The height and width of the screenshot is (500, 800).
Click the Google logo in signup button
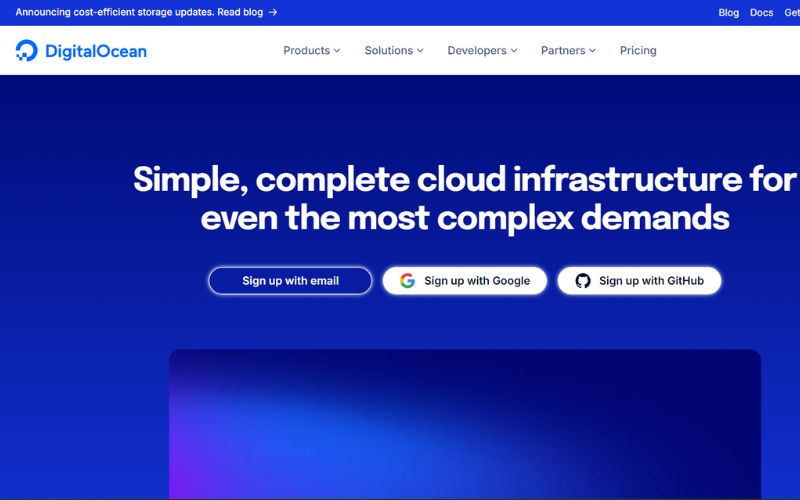pyautogui.click(x=407, y=281)
